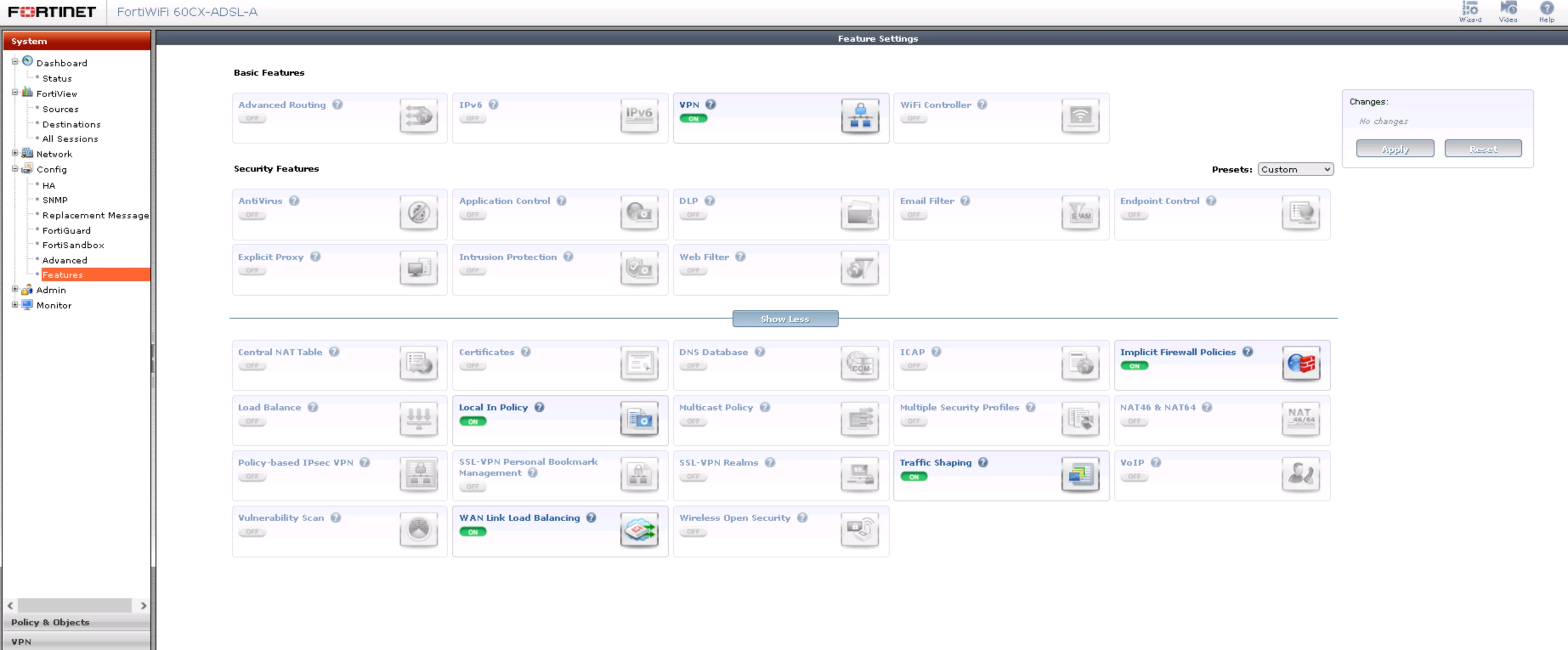Click the VPN feature network icon
This screenshot has height=650, width=1568.
tap(860, 116)
